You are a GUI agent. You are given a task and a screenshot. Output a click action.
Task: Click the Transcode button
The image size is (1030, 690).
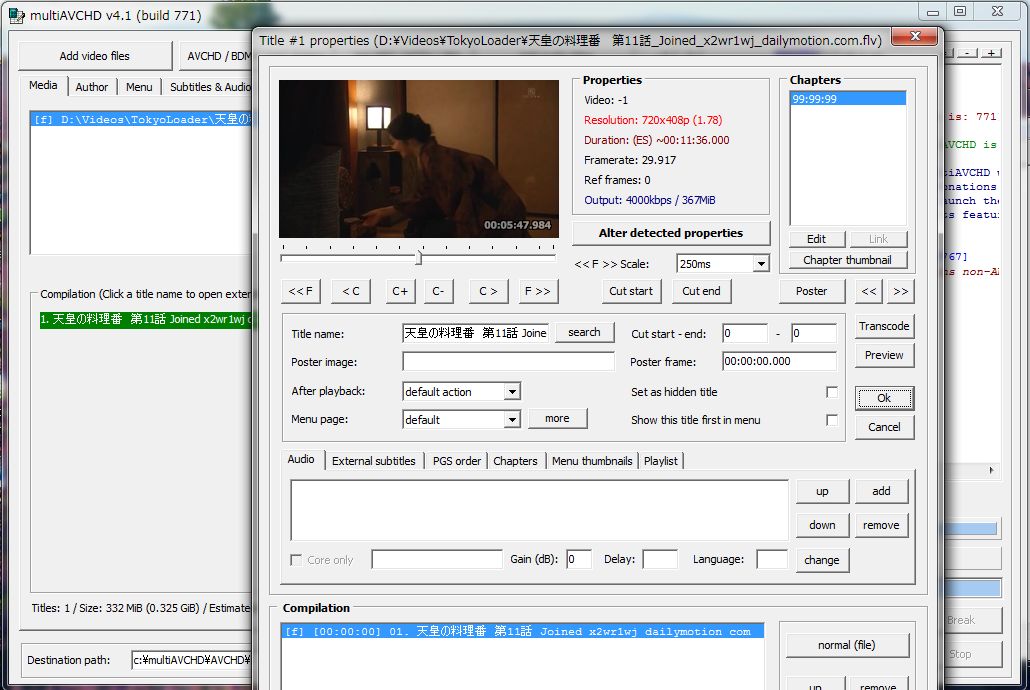884,327
